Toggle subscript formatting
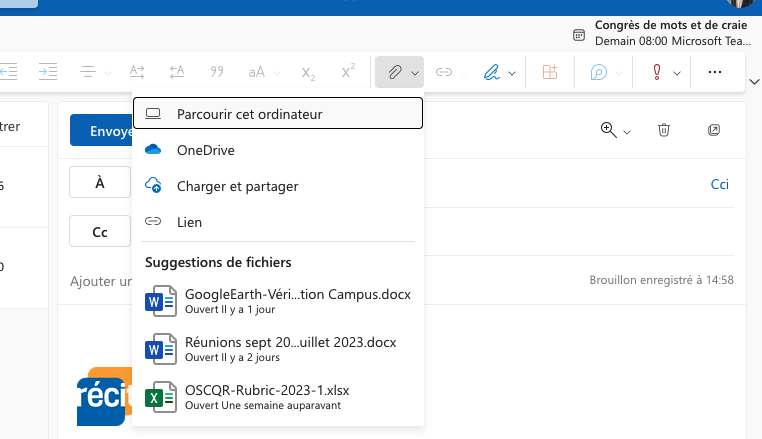 pyautogui.click(x=308, y=73)
